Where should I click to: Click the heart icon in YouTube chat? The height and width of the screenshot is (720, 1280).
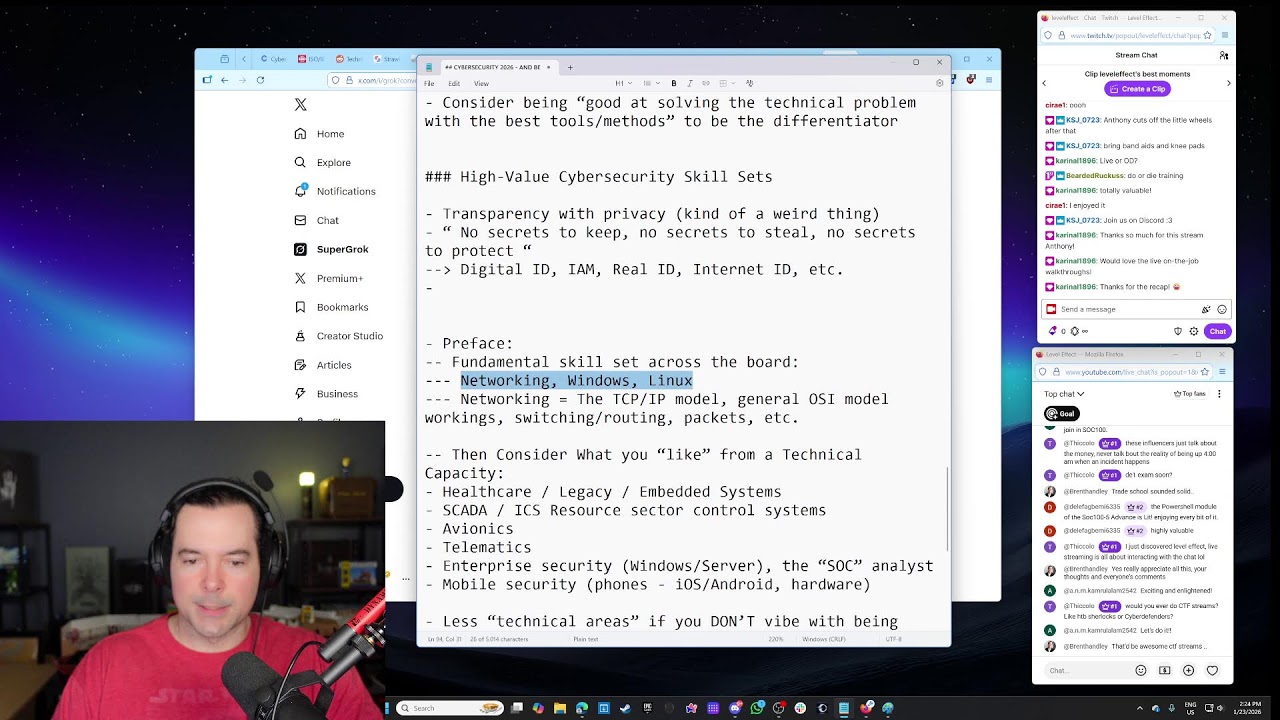[1213, 670]
